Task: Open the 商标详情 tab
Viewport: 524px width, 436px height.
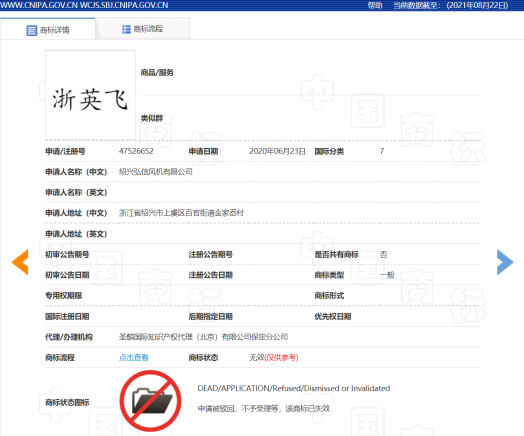Action: pyautogui.click(x=48, y=30)
